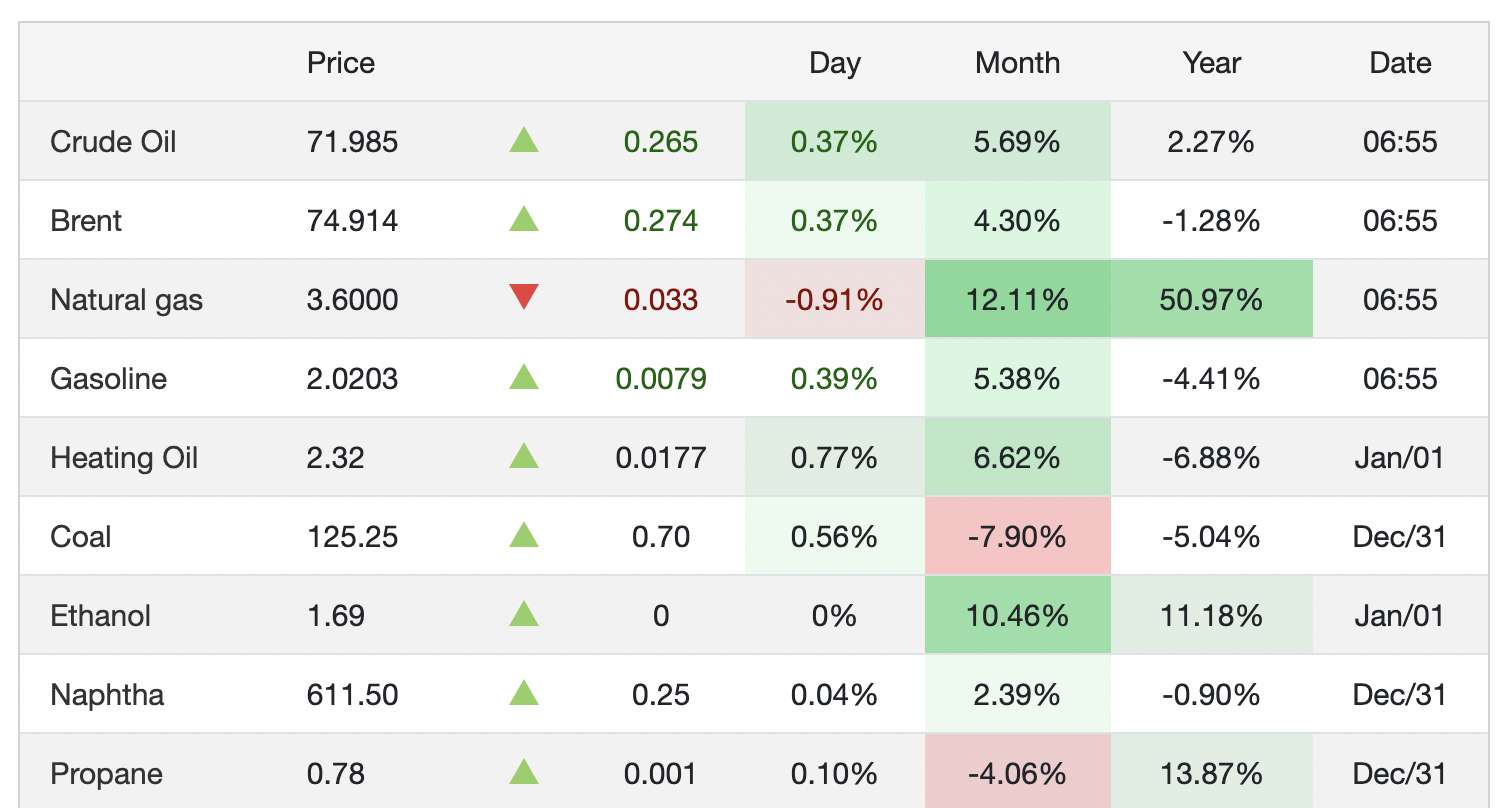Open the Naphtha commodity link
Screen dimensions: 1510x808
pyautogui.click(x=107, y=695)
